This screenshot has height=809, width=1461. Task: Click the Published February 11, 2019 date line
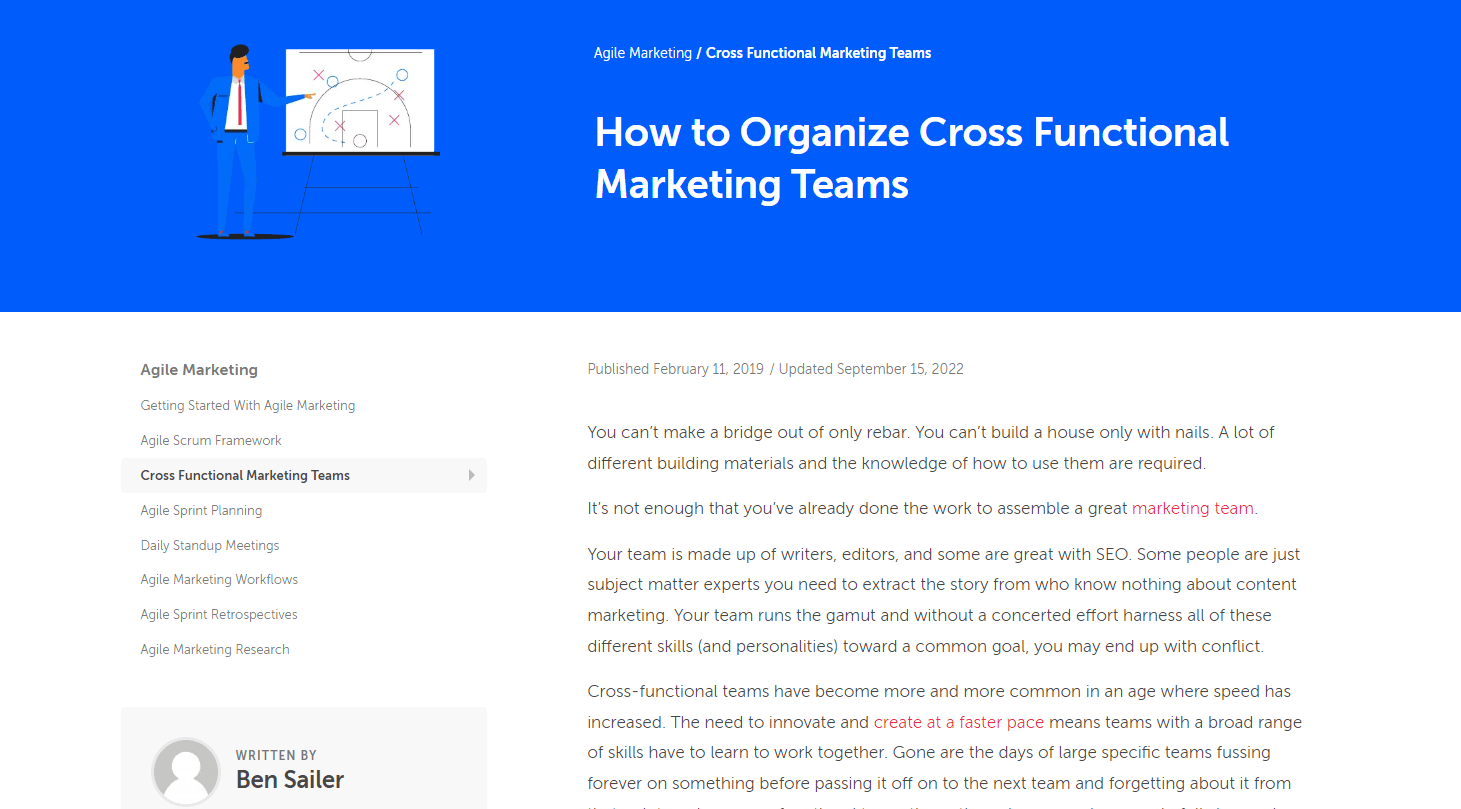675,369
